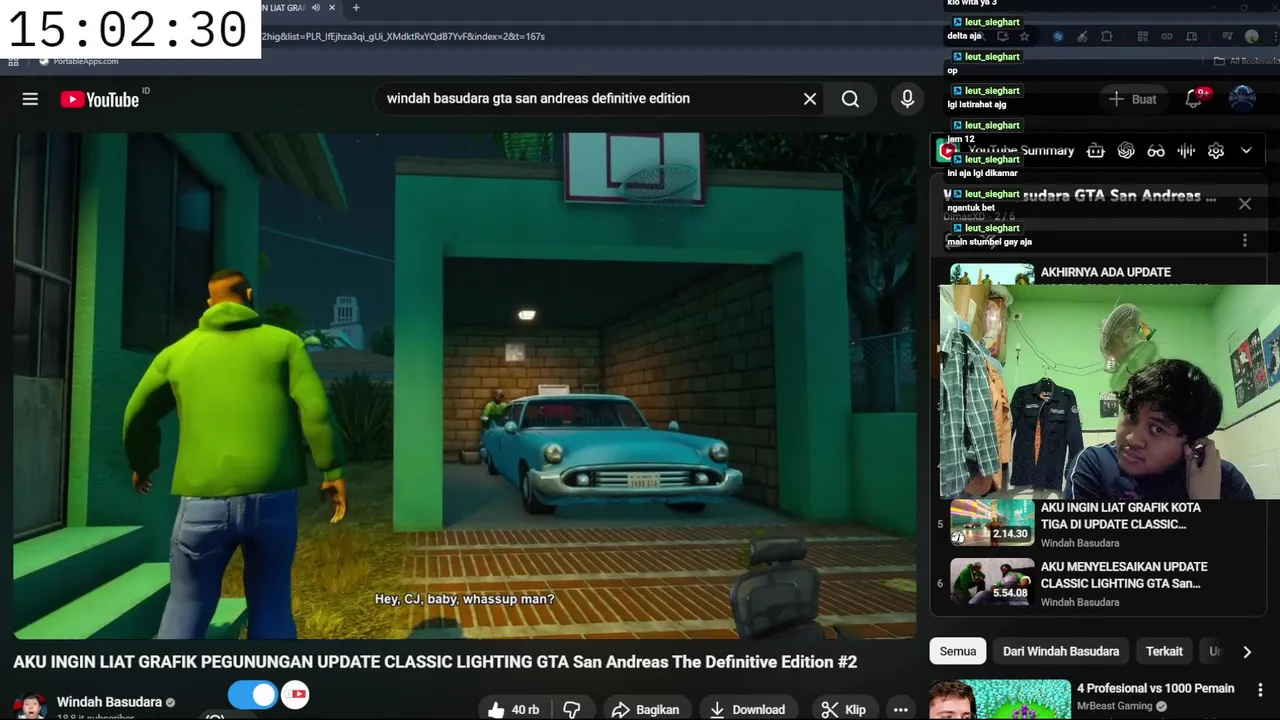Click the browser address bar URL
This screenshot has height=720, width=1280.
tap(404, 36)
